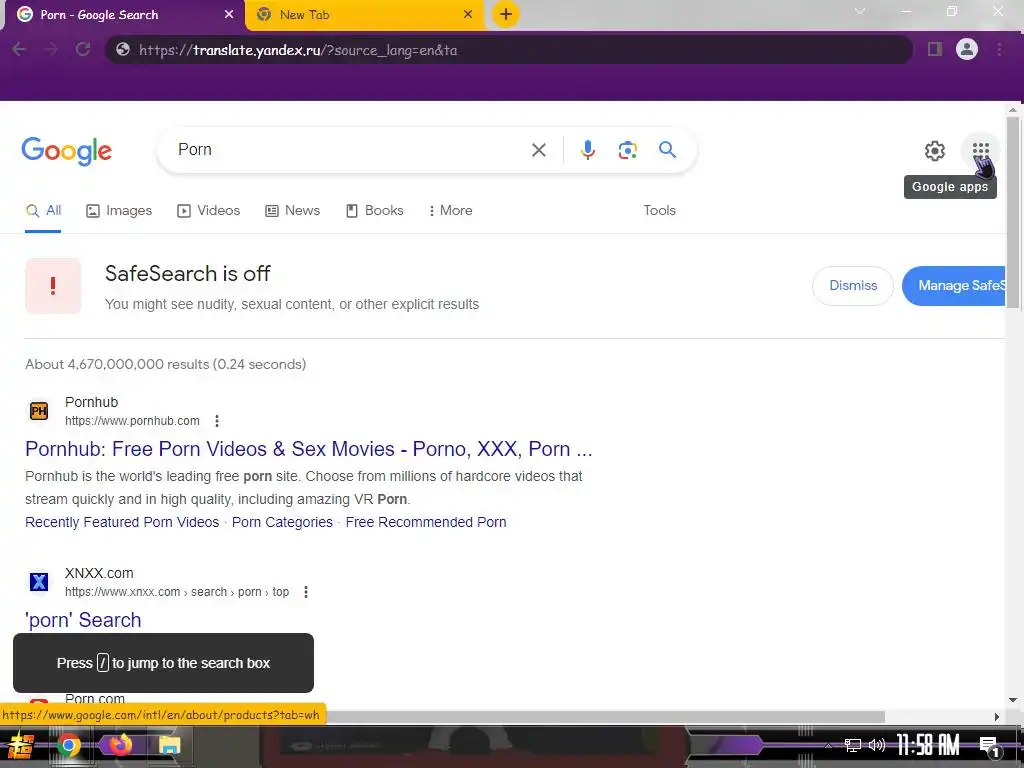Open File Explorer from taskbar
Screen dimensions: 1024x768
point(169,746)
